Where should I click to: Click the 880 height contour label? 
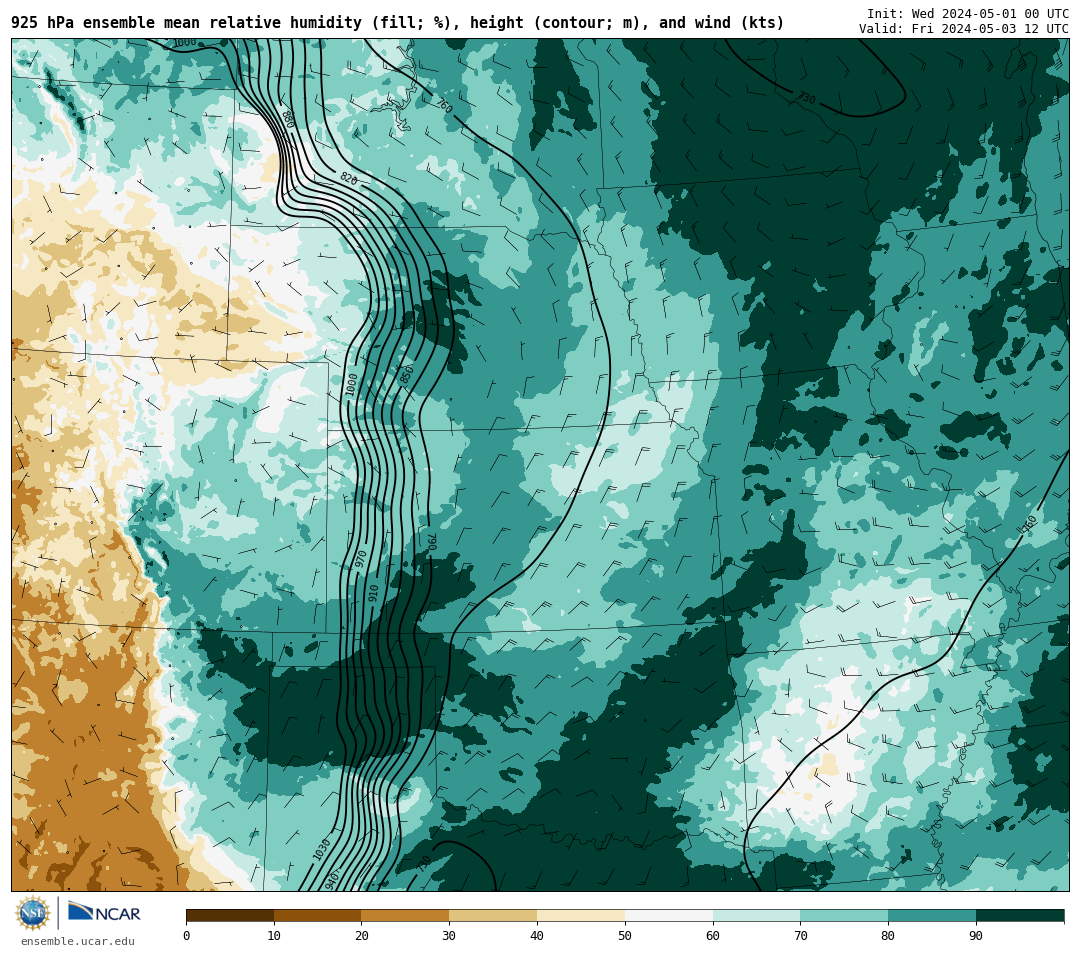[x=289, y=119]
